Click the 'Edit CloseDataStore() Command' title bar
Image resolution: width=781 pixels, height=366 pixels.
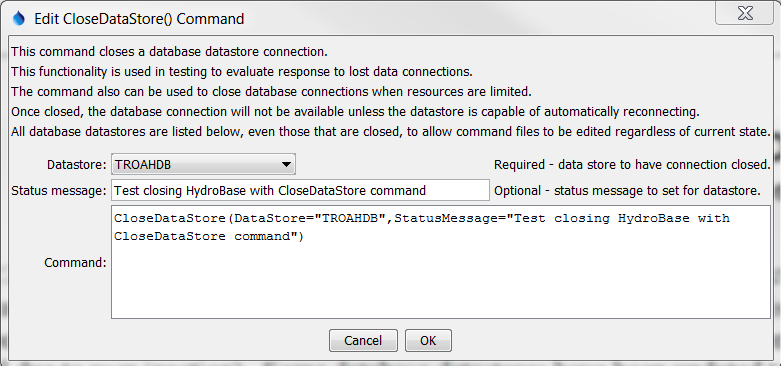pyautogui.click(x=139, y=19)
